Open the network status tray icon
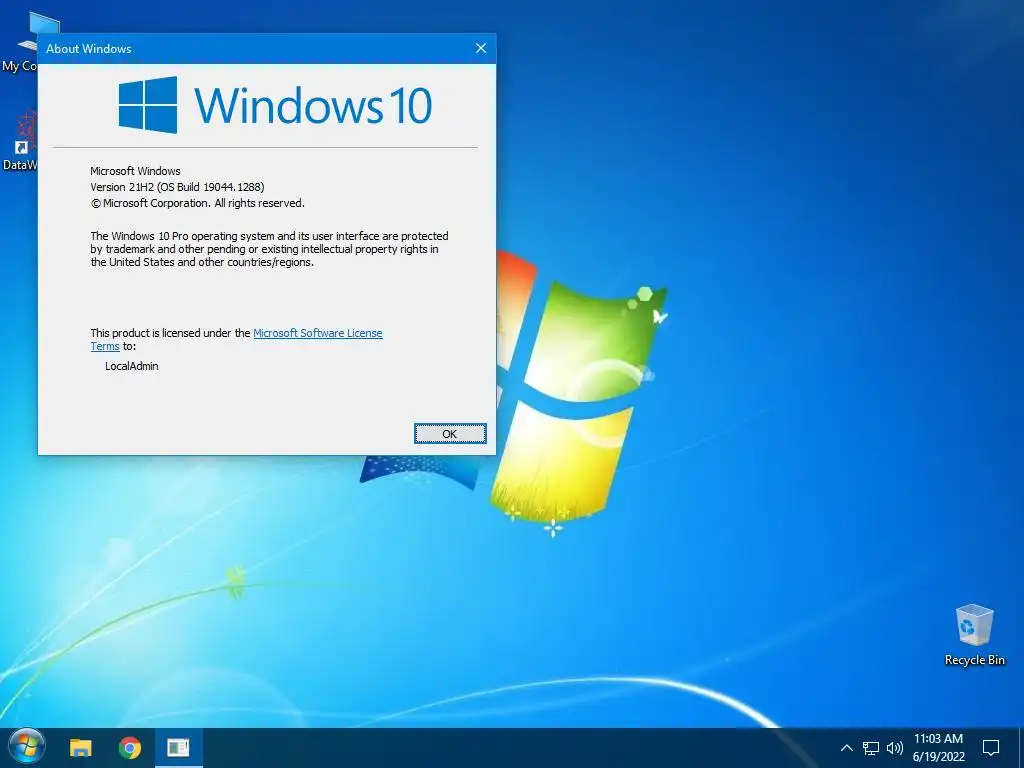The height and width of the screenshot is (768, 1024). coord(871,748)
